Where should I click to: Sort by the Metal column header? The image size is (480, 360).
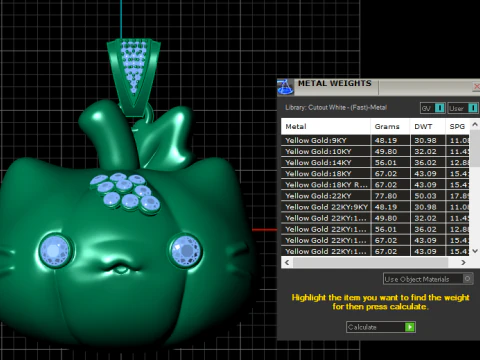326,126
